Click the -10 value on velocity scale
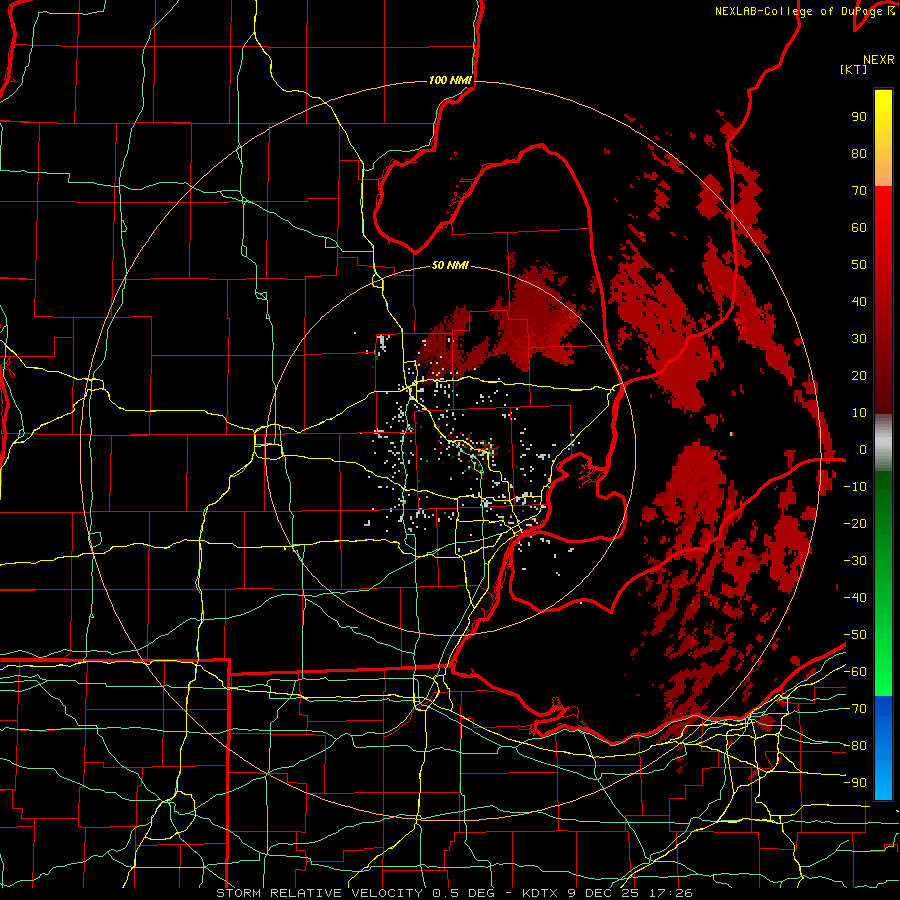The height and width of the screenshot is (900, 900). 855,487
